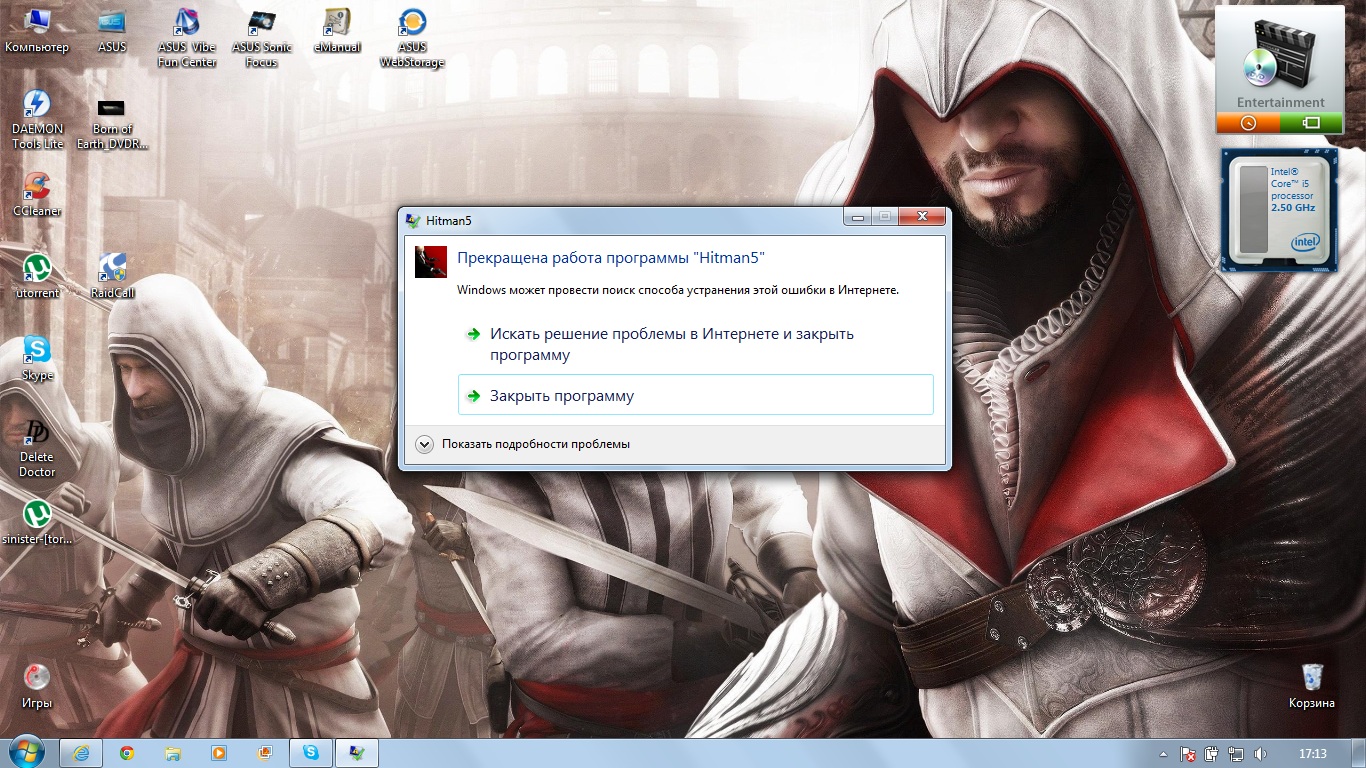
Task: Select the sinister torrent file icon
Action: point(37,522)
